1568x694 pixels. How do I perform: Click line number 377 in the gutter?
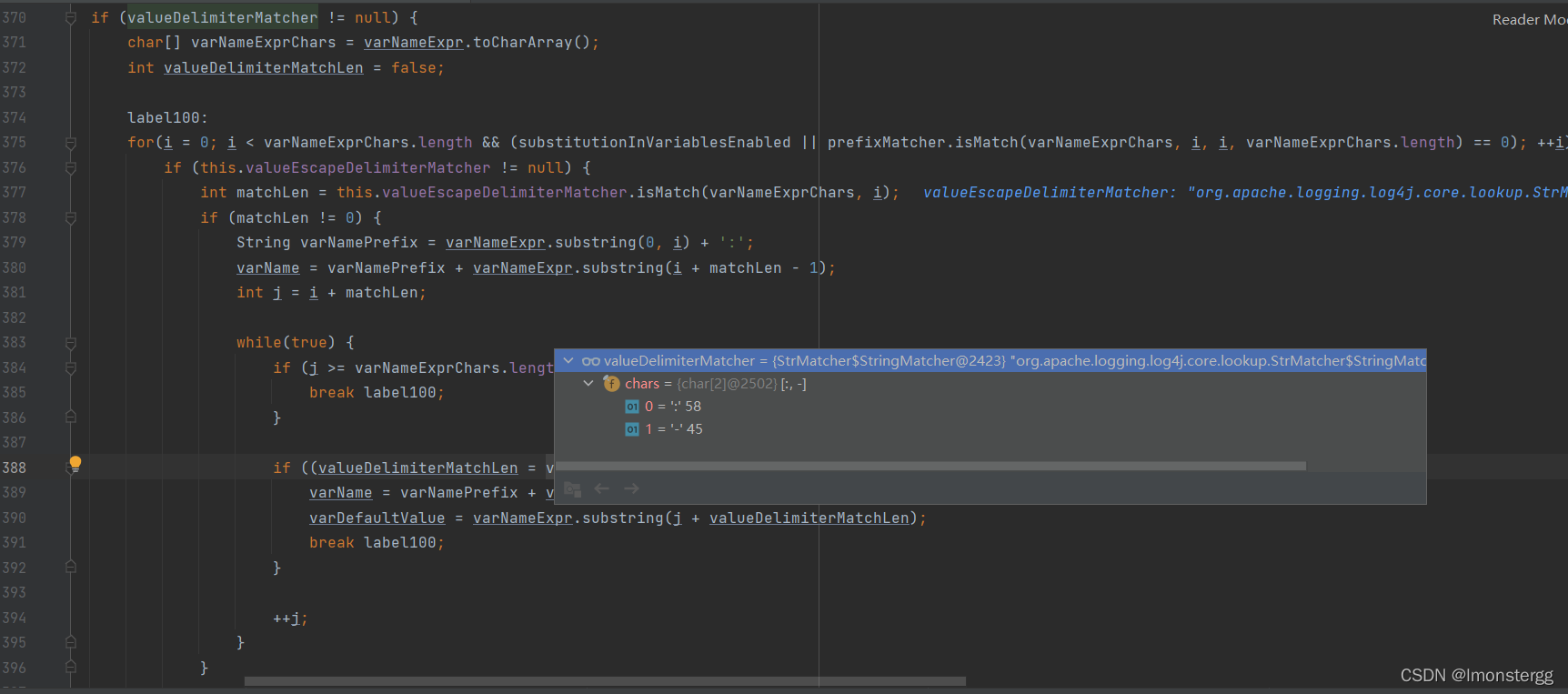(15, 192)
